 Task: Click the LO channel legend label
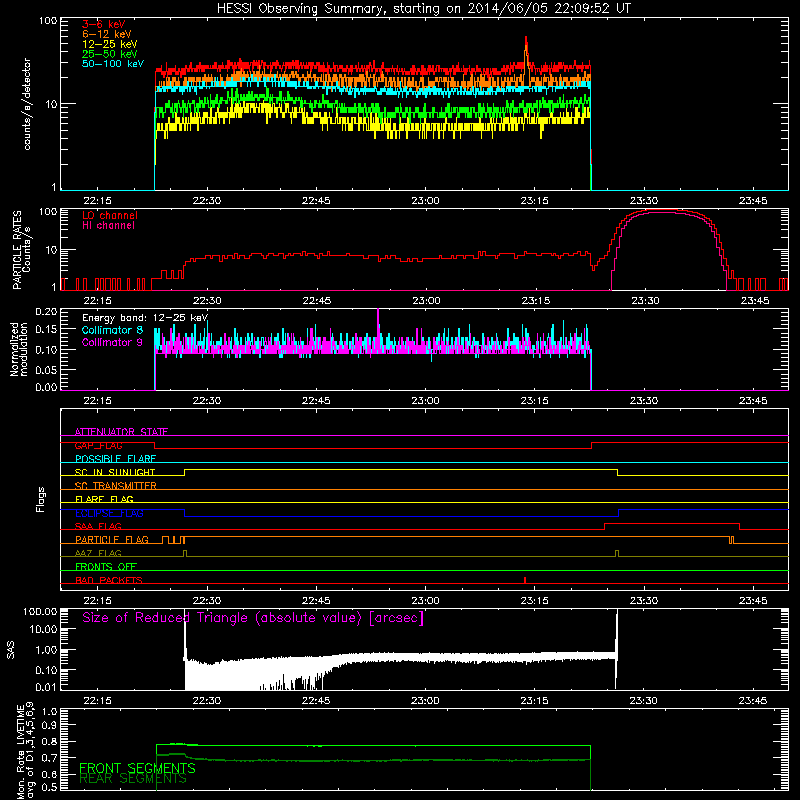point(110,215)
